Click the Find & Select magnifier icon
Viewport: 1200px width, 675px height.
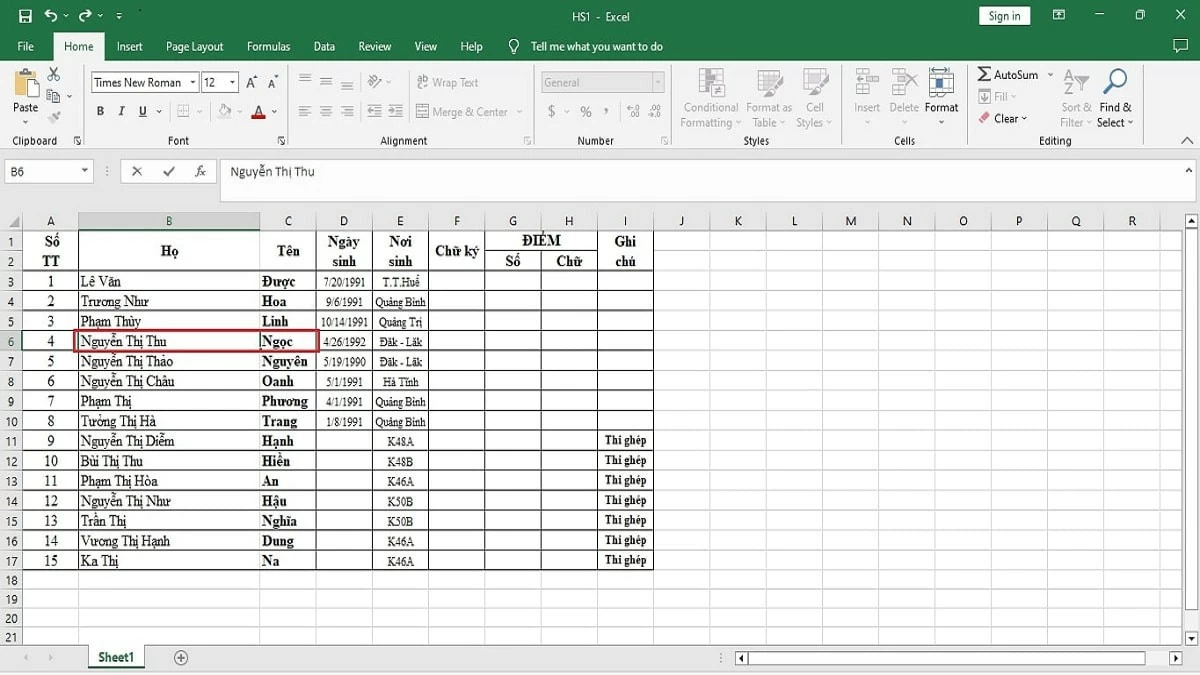1114,80
